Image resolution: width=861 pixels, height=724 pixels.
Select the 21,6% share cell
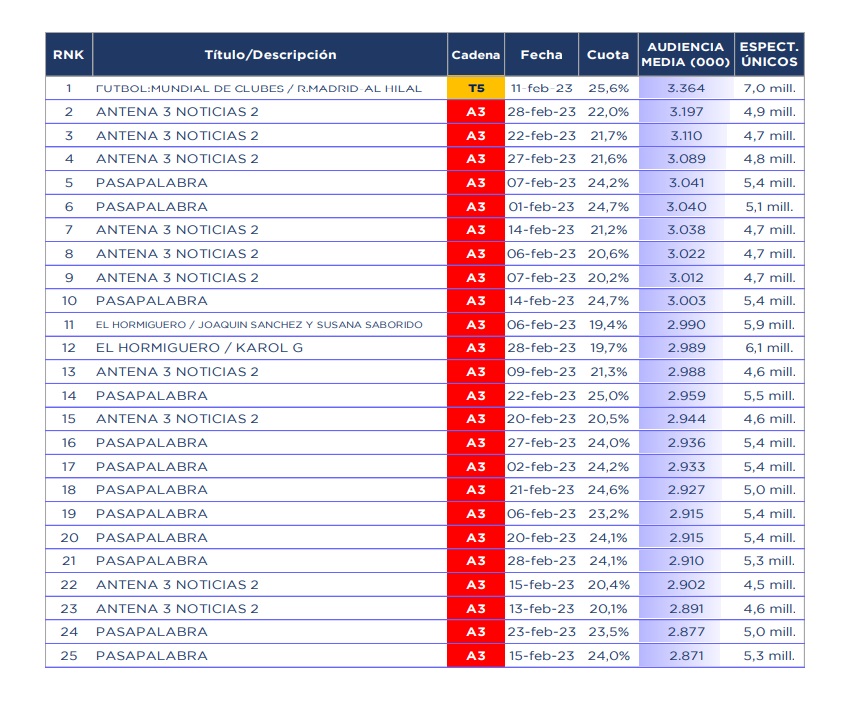click(608, 159)
